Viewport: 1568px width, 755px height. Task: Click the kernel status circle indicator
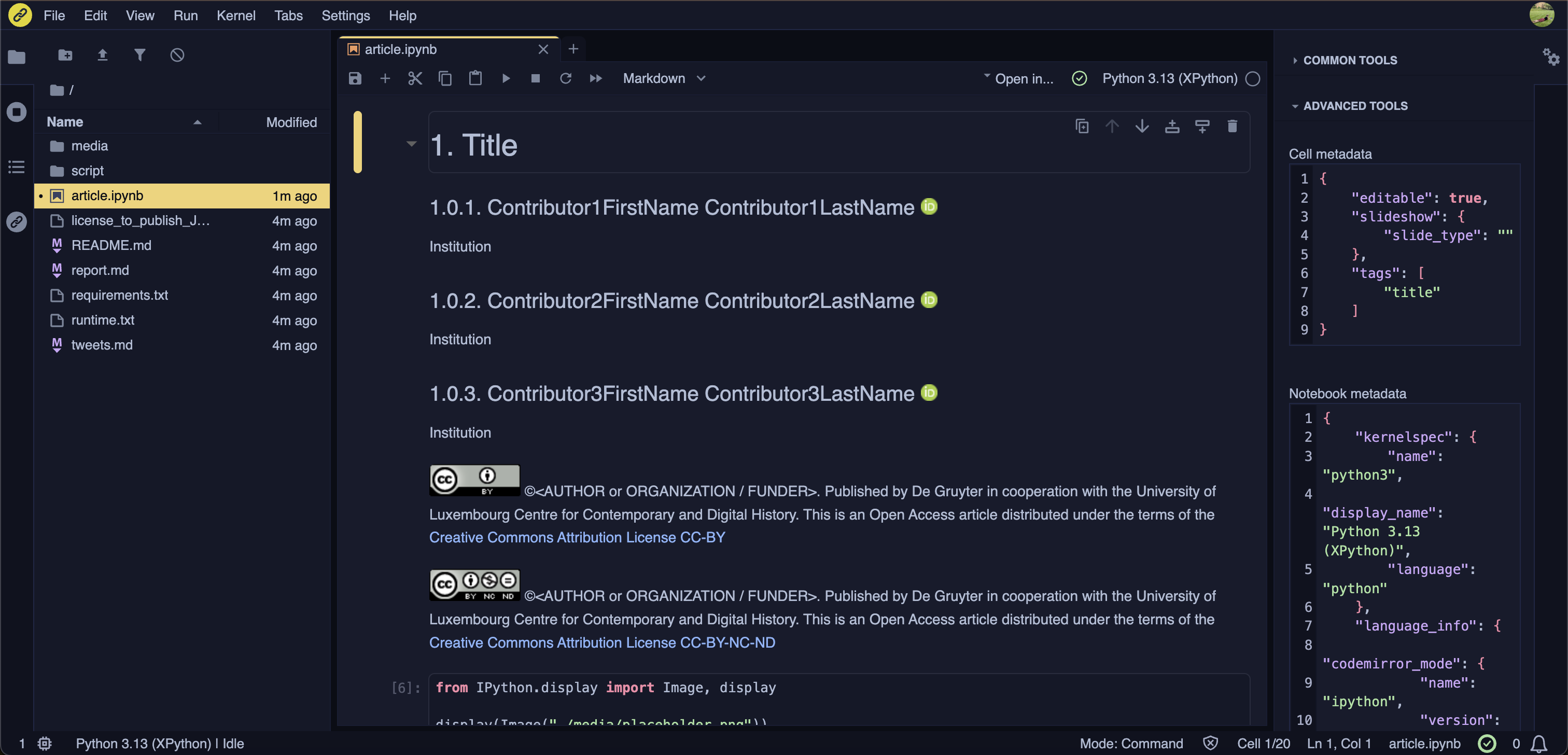coord(1253,78)
